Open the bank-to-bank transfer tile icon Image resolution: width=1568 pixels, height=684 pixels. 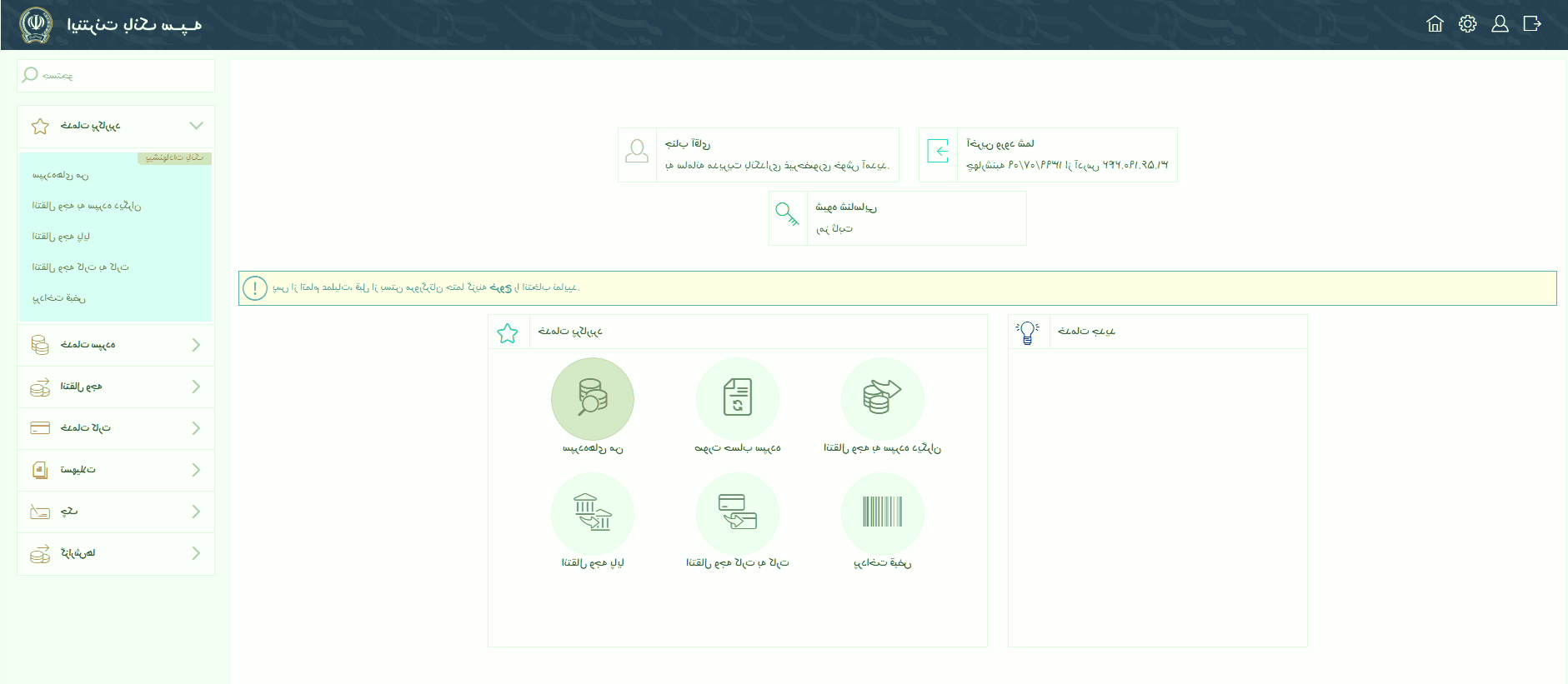pos(592,513)
